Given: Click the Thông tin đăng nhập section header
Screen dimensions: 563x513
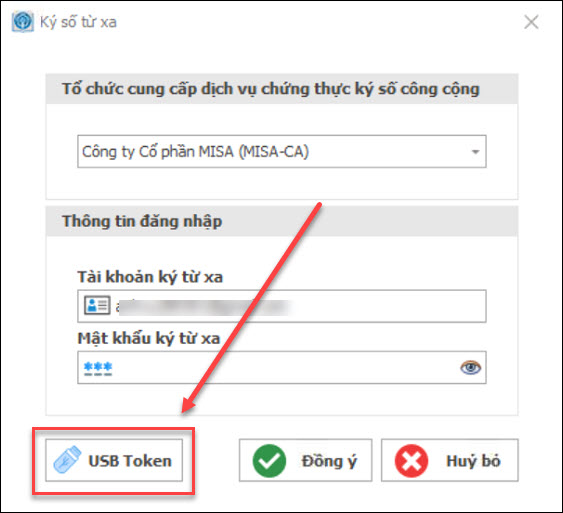Looking at the screenshot, I should 142,221.
